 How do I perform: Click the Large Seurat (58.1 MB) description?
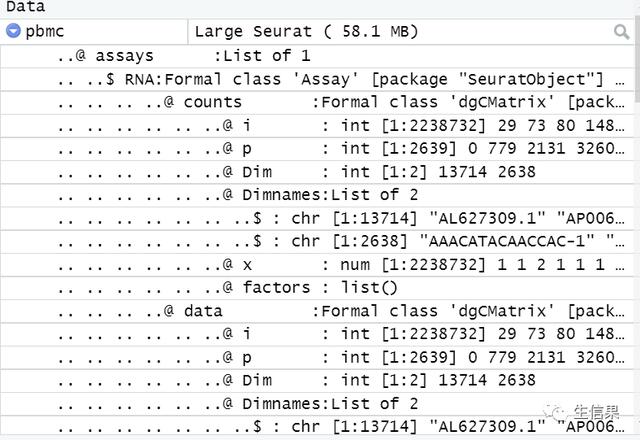(307, 31)
